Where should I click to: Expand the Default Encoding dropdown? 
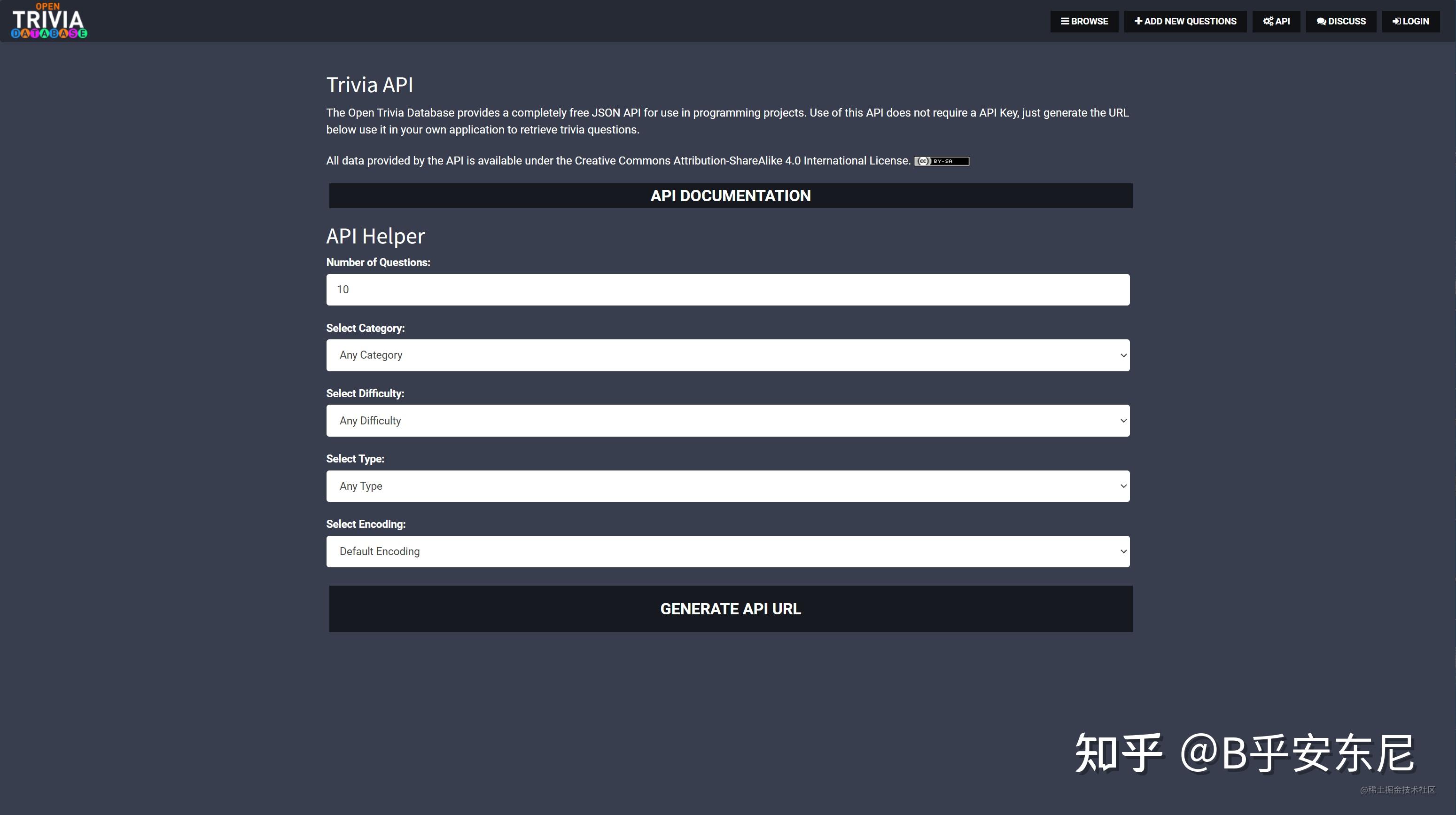click(727, 551)
